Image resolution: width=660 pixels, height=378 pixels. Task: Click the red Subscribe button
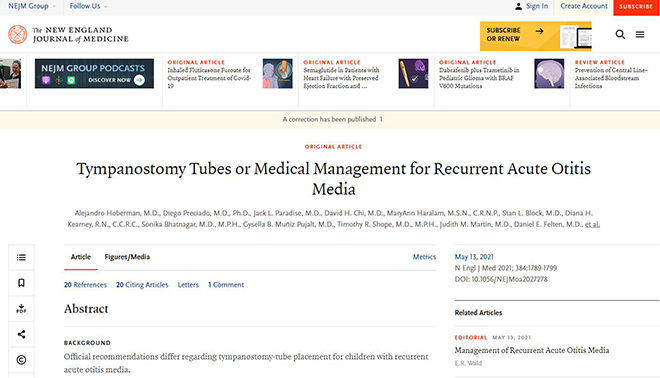[x=636, y=7]
